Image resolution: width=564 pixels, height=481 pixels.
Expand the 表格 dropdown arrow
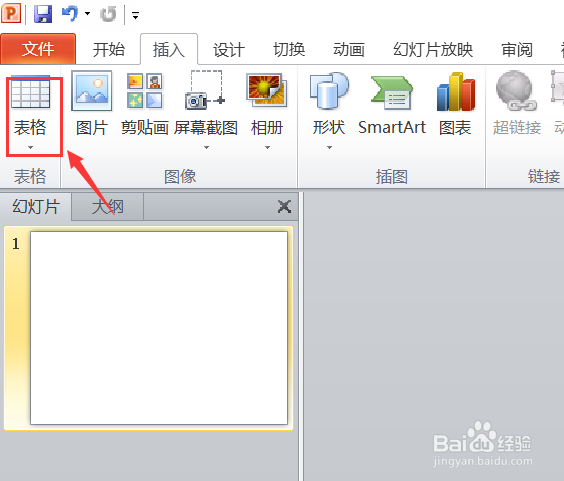point(31,147)
